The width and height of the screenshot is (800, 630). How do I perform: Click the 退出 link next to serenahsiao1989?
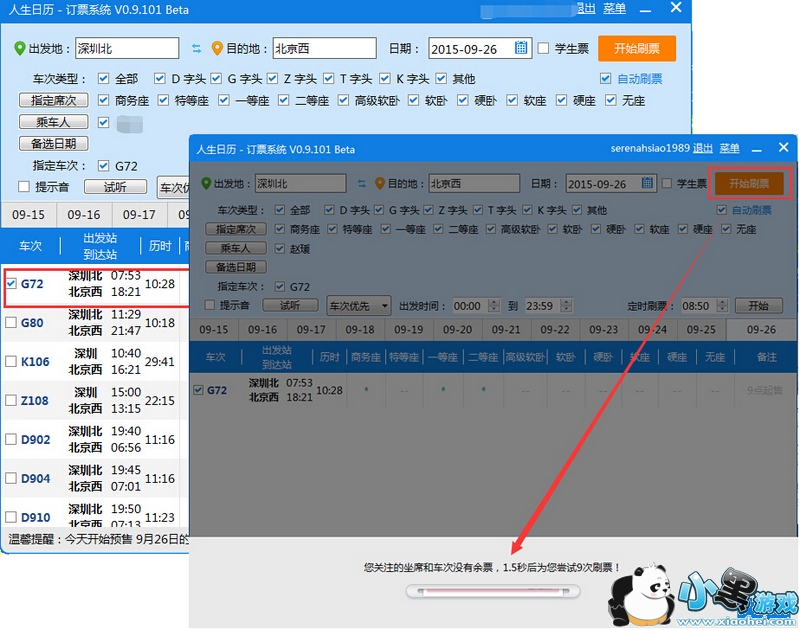coord(703,148)
